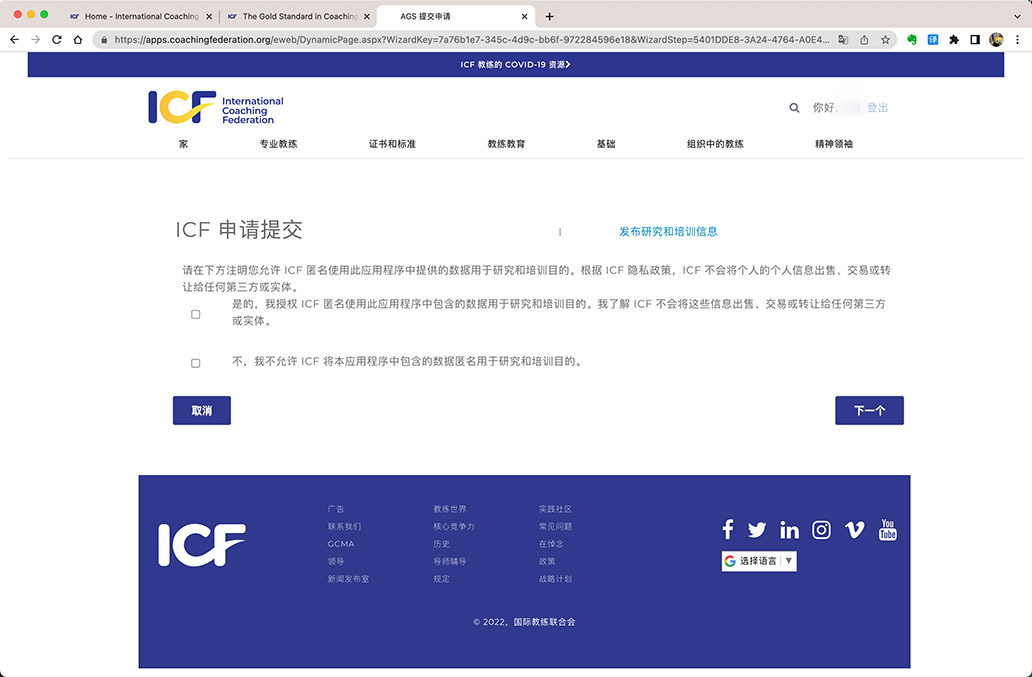Click the Facebook icon in footer
Image resolution: width=1032 pixels, height=677 pixels.
[x=727, y=530]
